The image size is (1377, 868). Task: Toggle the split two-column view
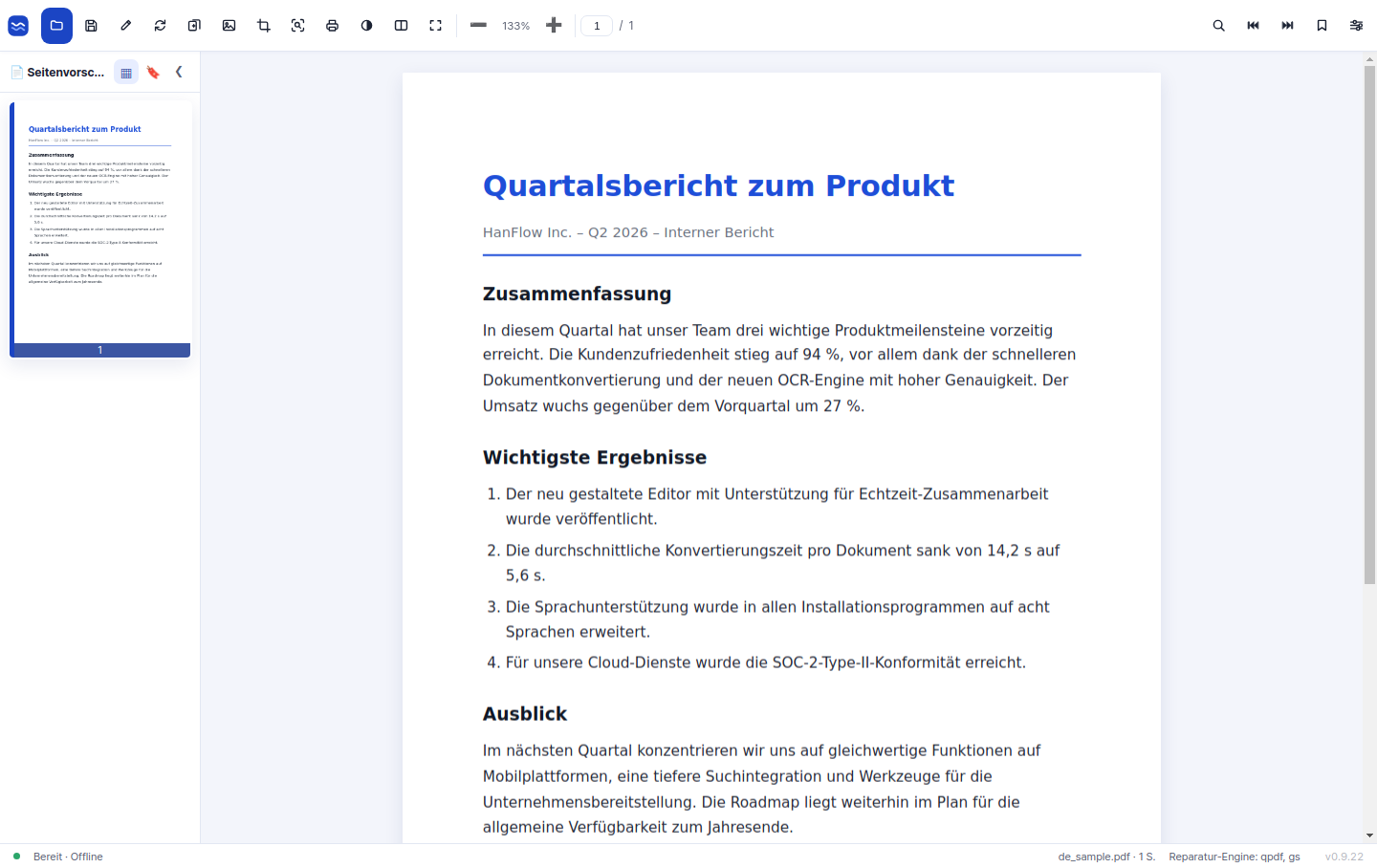coord(401,26)
